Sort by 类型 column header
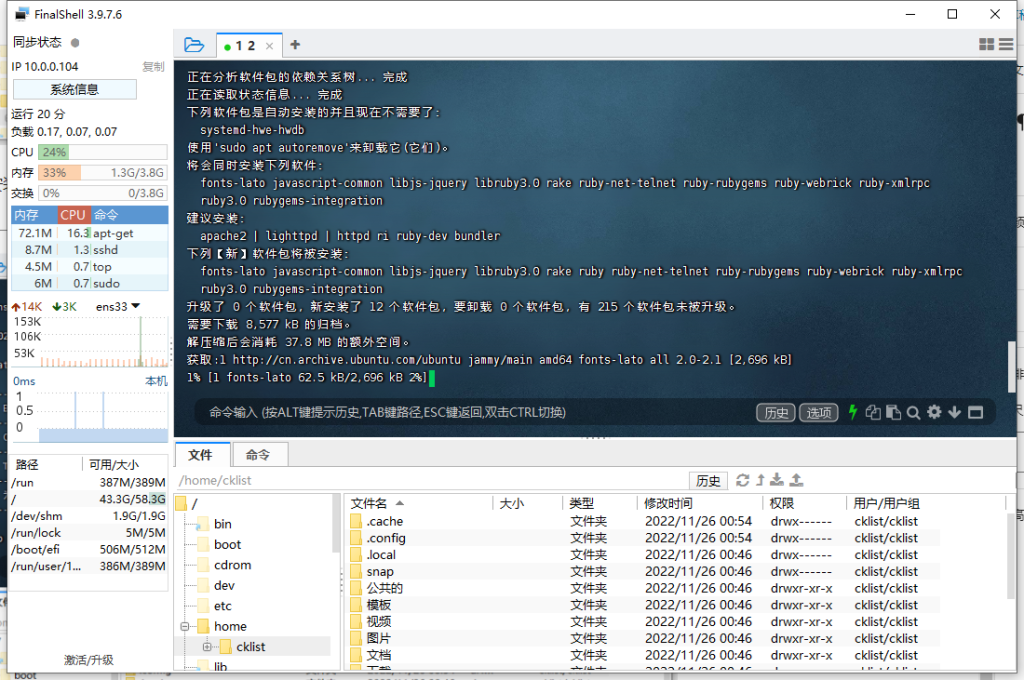Viewport: 1024px width, 680px height. [x=600, y=504]
